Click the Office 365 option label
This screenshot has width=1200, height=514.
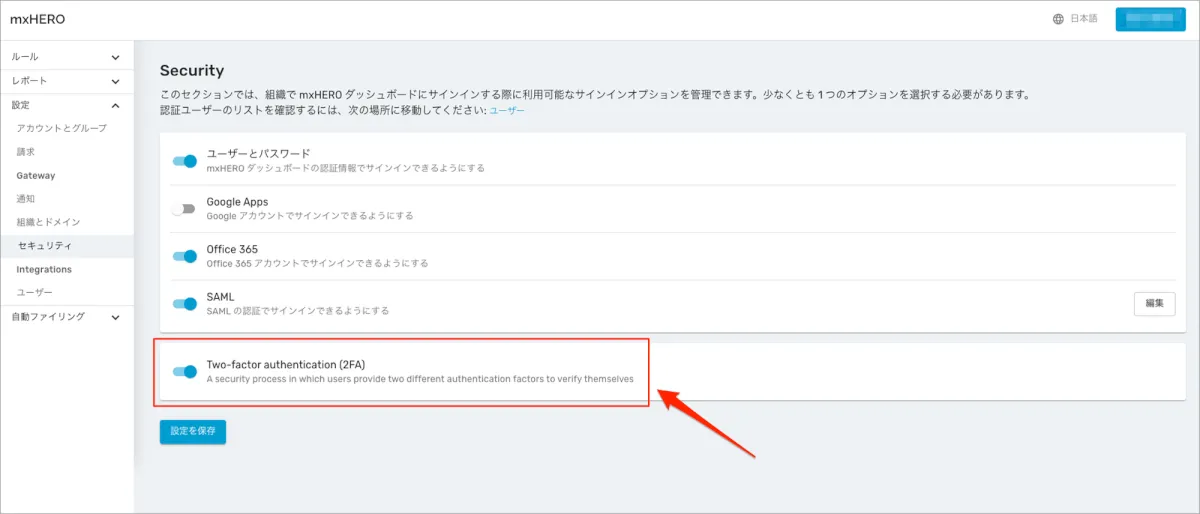point(233,249)
